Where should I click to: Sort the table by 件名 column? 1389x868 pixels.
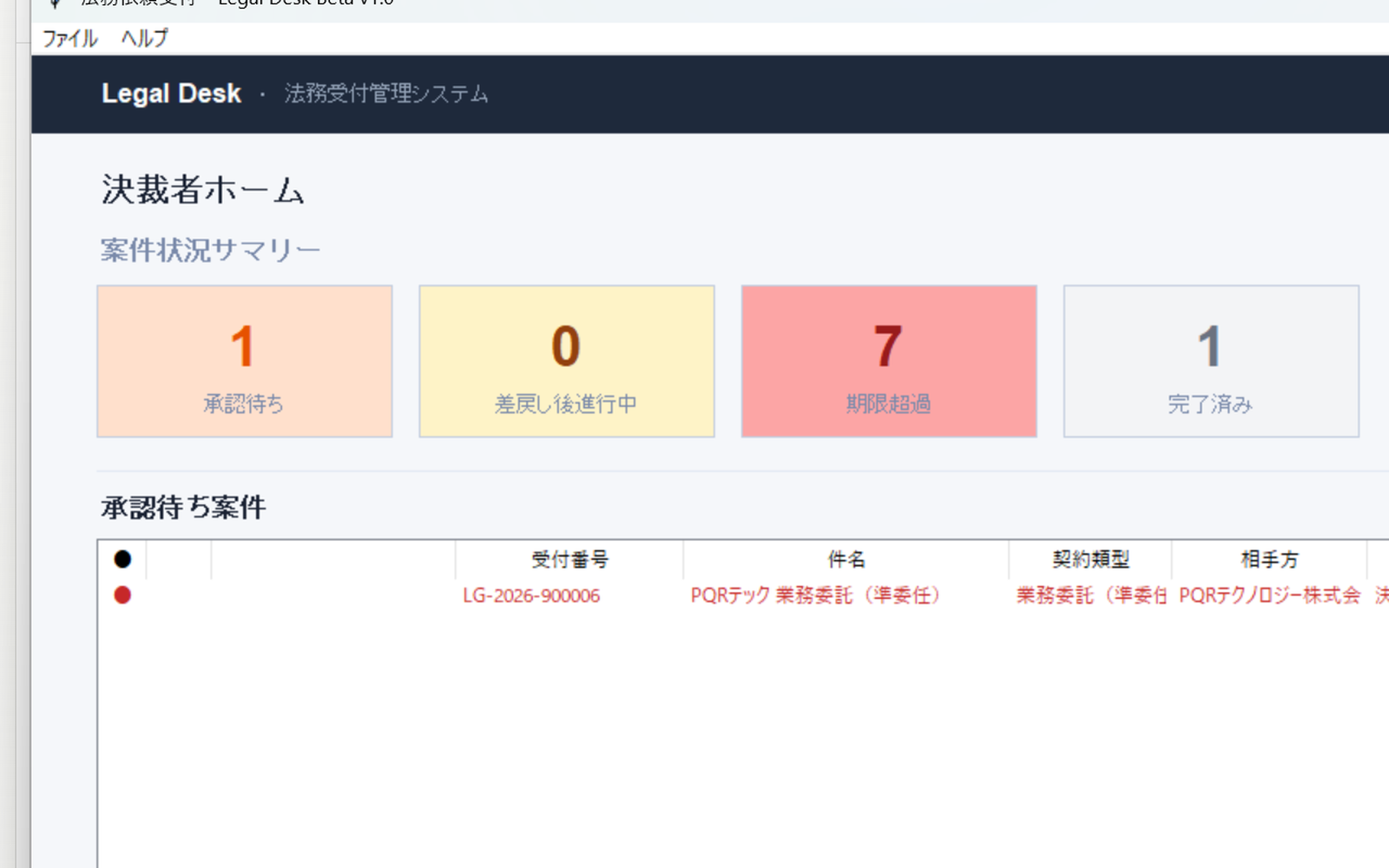click(846, 559)
